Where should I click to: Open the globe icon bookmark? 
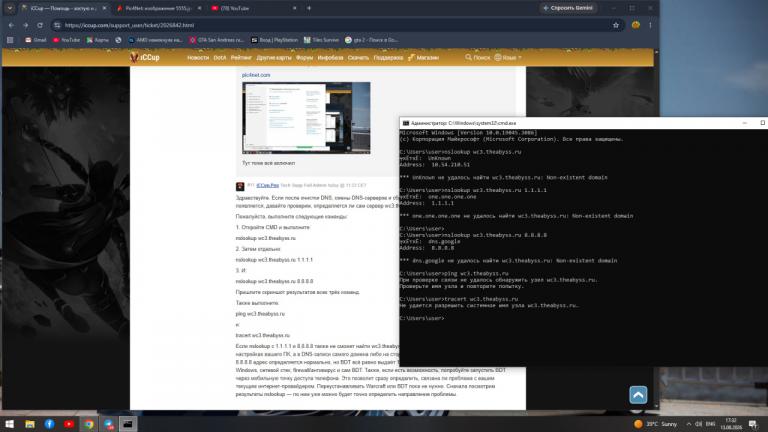(x=118, y=40)
